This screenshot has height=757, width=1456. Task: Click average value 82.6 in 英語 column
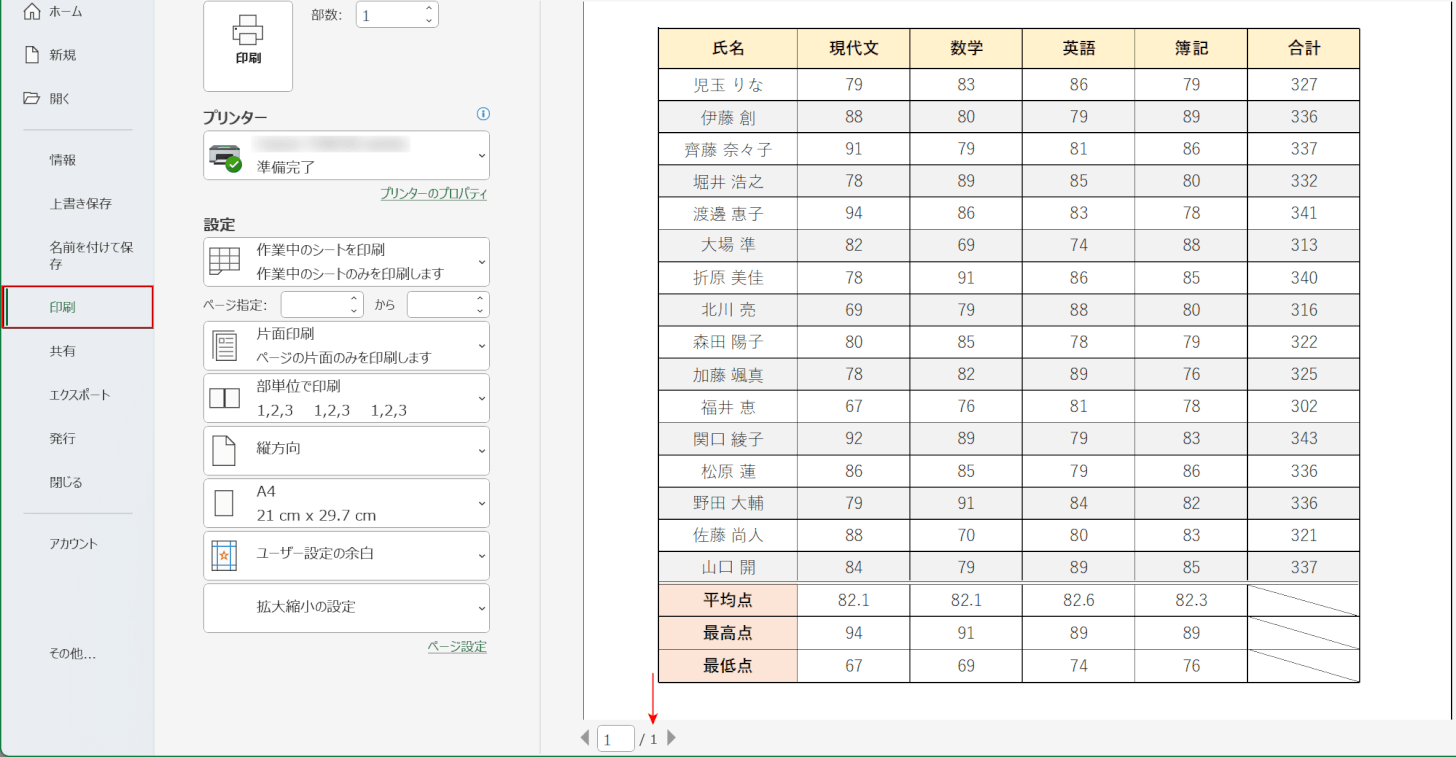(x=1079, y=600)
